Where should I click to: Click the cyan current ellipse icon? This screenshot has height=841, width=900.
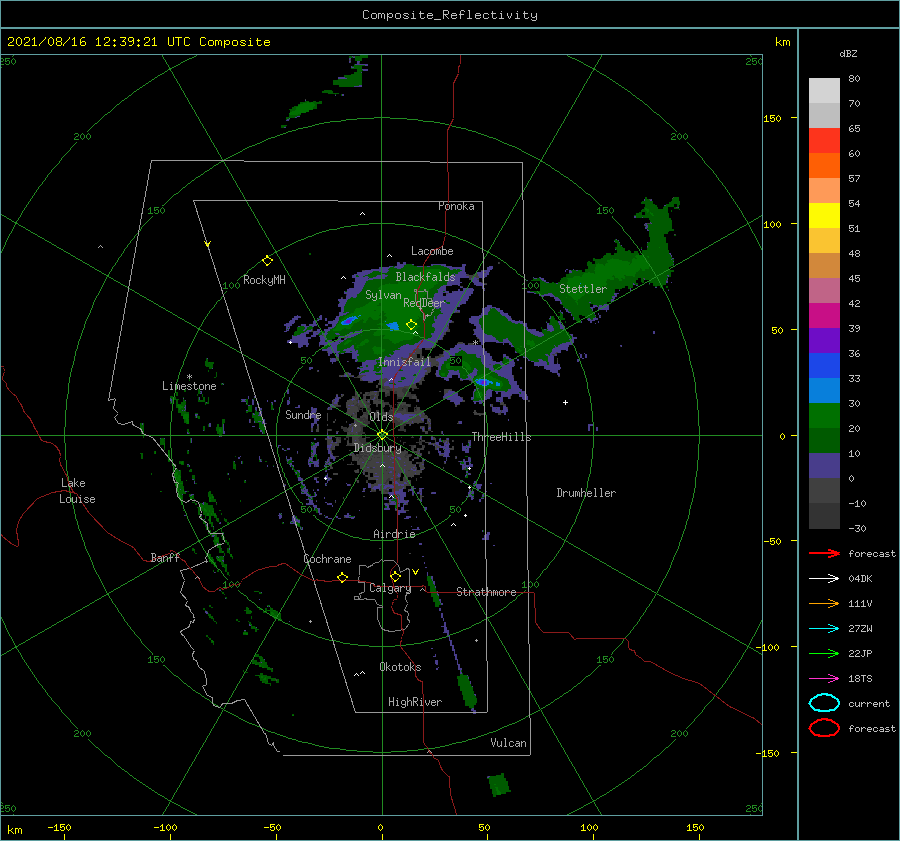pyautogui.click(x=824, y=703)
